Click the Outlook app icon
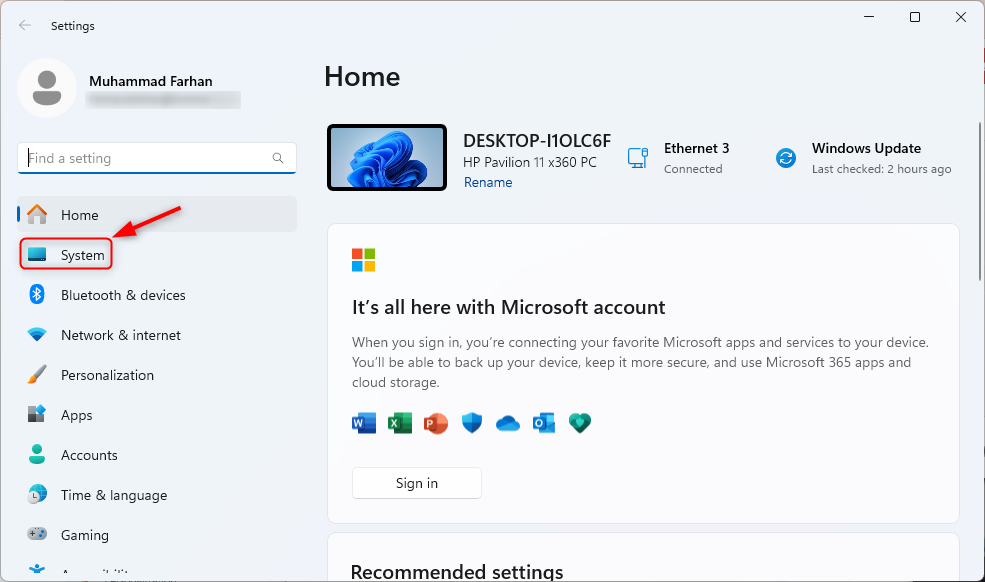The width and height of the screenshot is (985, 582). (x=543, y=423)
